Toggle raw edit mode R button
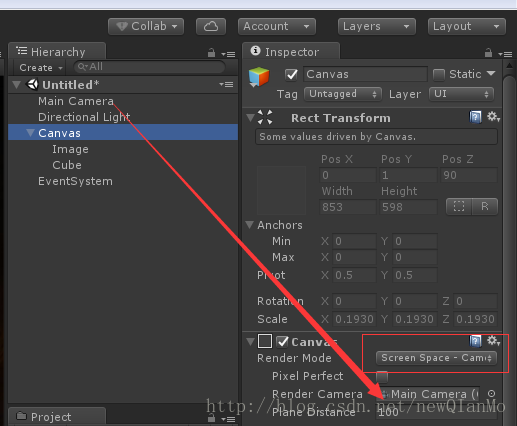Viewport: 517px width, 426px height. [x=485, y=207]
